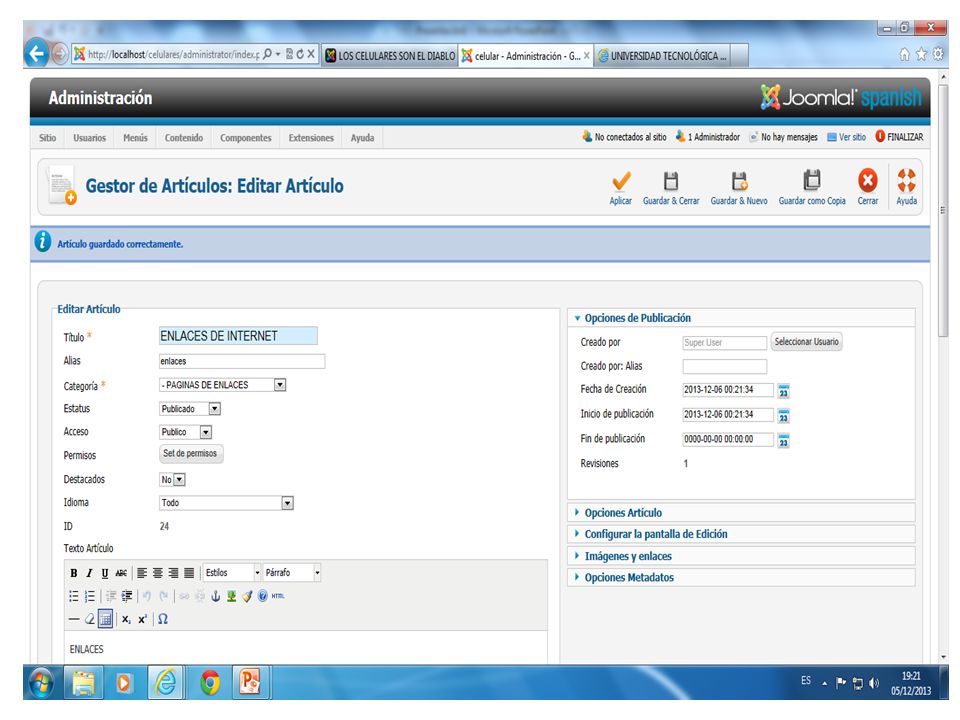Click the cleanup broom icon in the editor

247,596
